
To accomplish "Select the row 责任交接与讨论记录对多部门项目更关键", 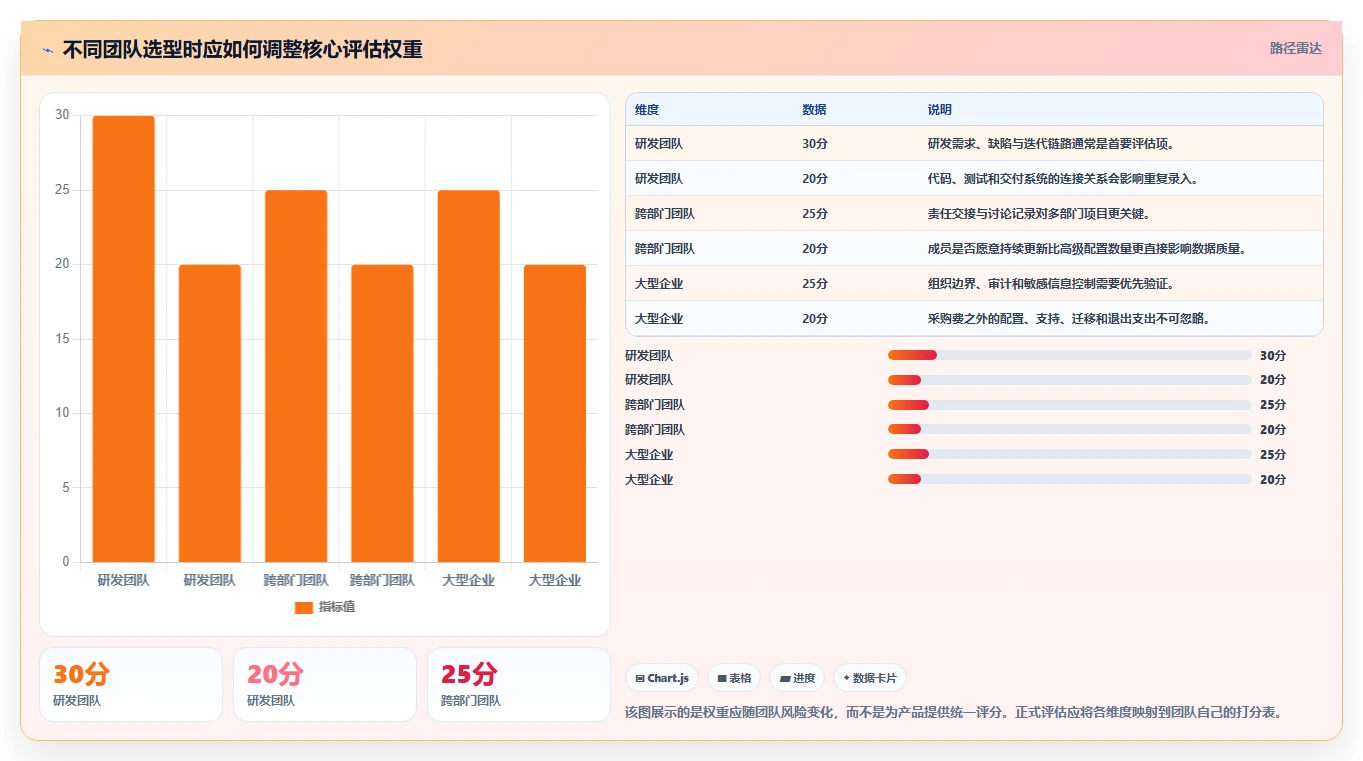I will 974,214.
